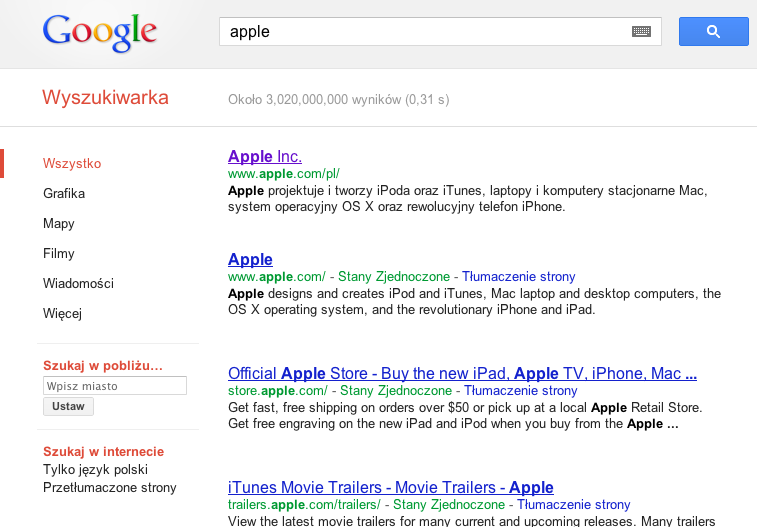
Task: Click the Szukaj w internecie heading
Action: (x=103, y=451)
